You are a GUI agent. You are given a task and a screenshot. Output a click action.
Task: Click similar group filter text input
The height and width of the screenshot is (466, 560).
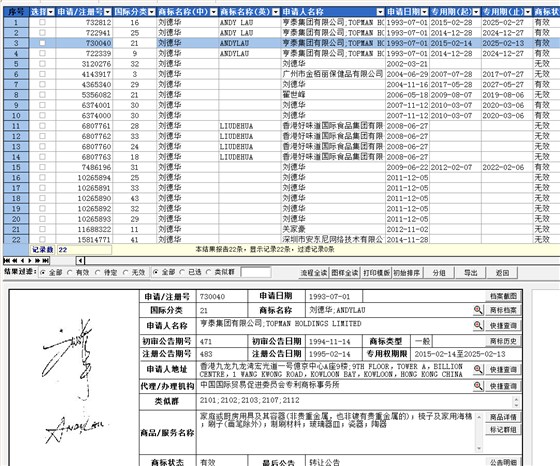pos(256,272)
